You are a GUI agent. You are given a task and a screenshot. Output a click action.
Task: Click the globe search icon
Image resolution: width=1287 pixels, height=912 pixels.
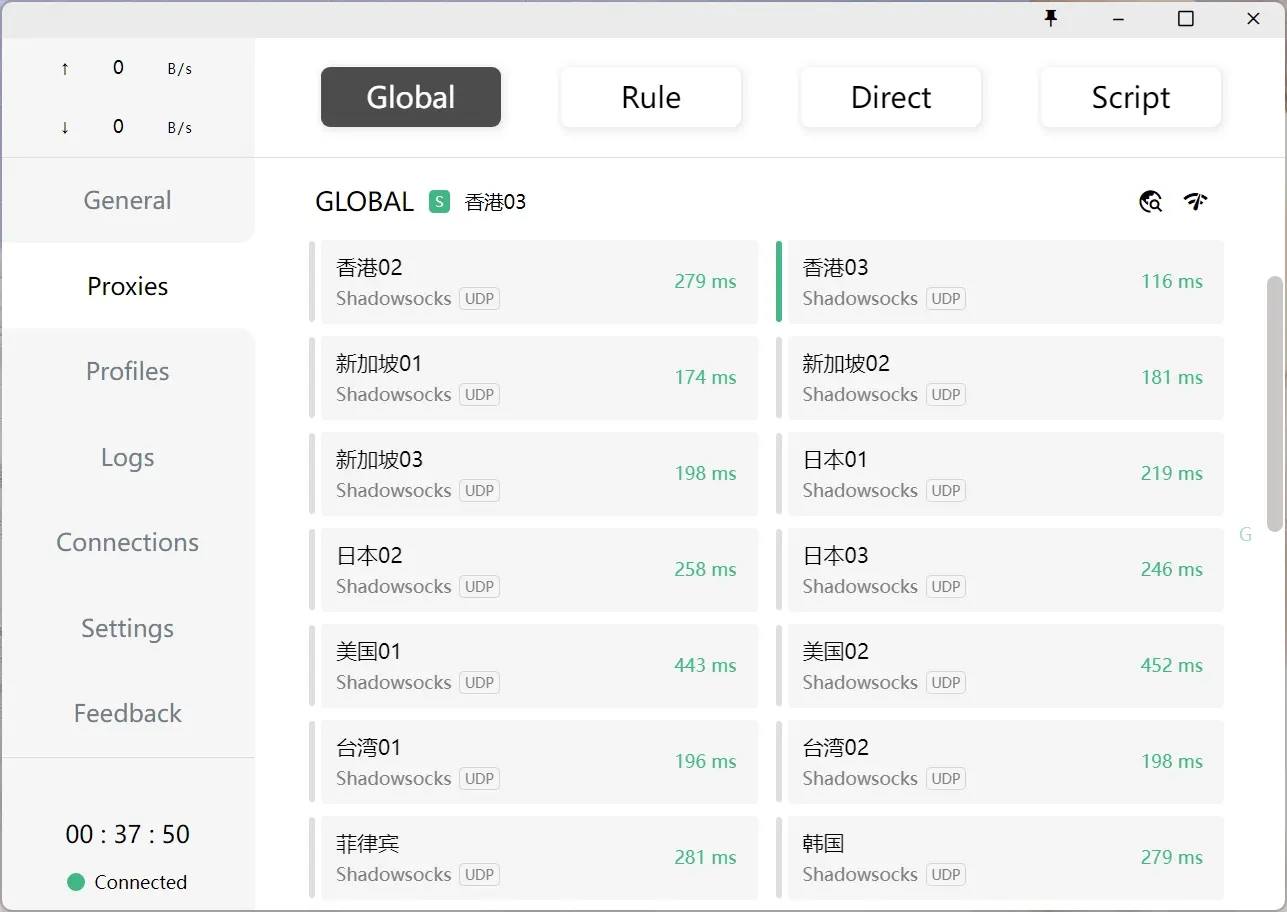point(1151,202)
